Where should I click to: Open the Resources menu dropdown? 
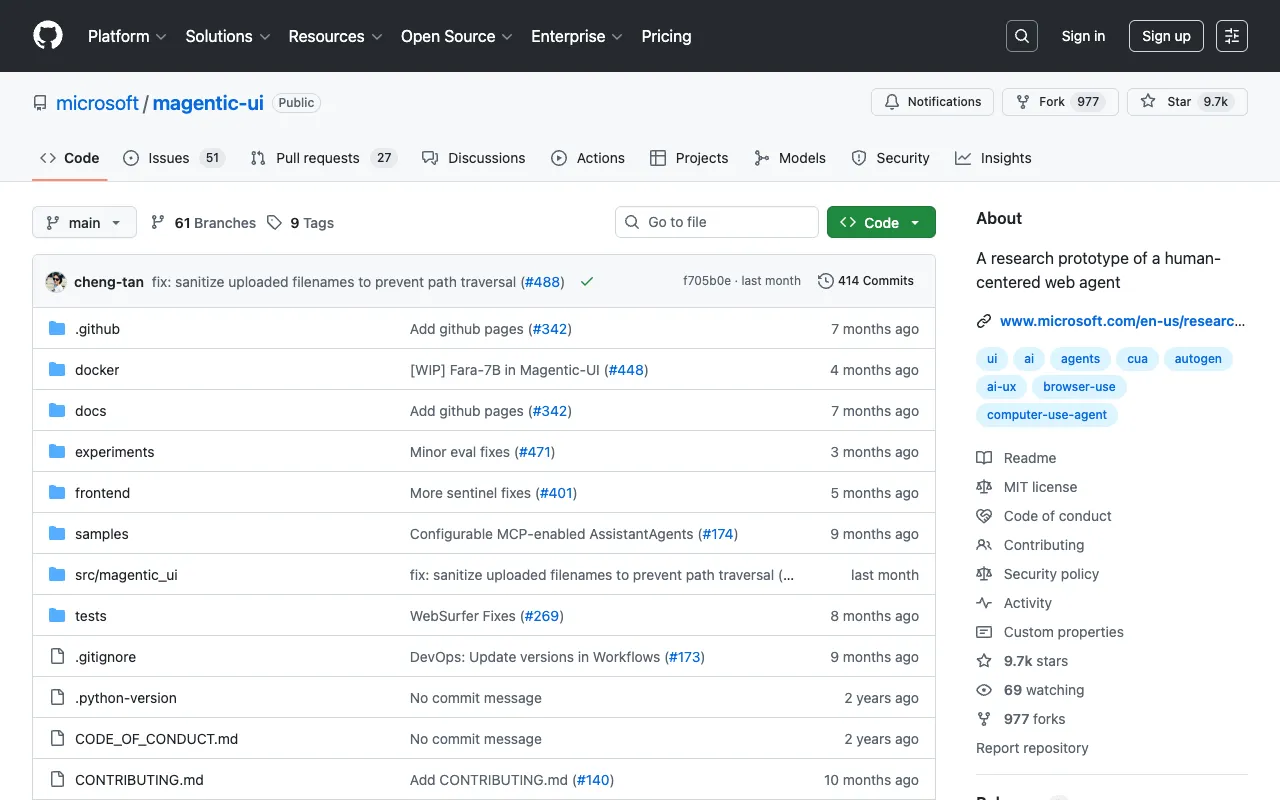pos(335,36)
